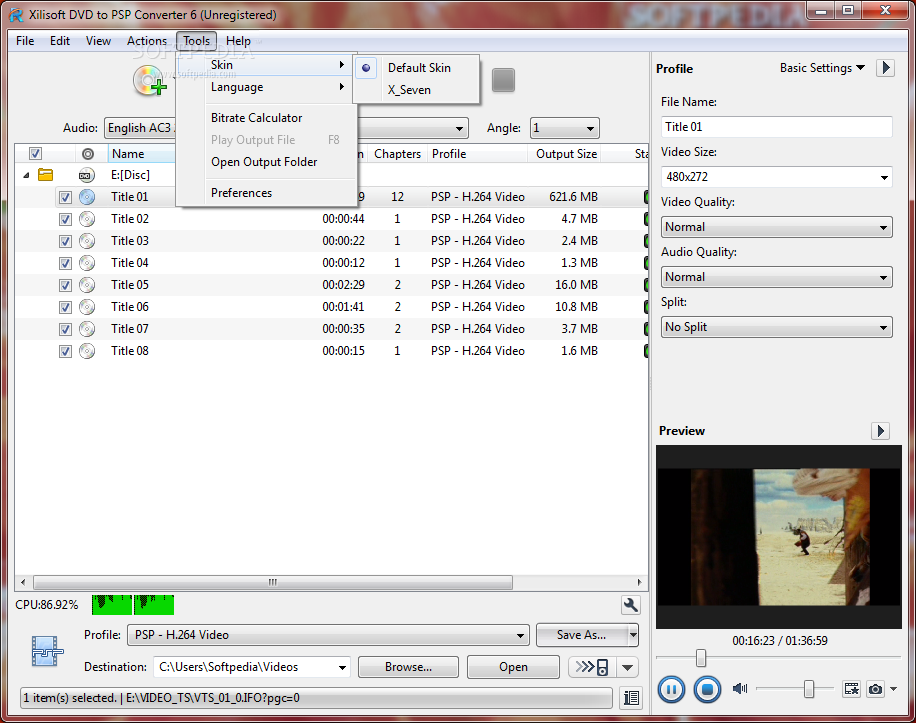The height and width of the screenshot is (723, 916).
Task: Uncheck the Title 02 checkbox
Action: pos(65,220)
